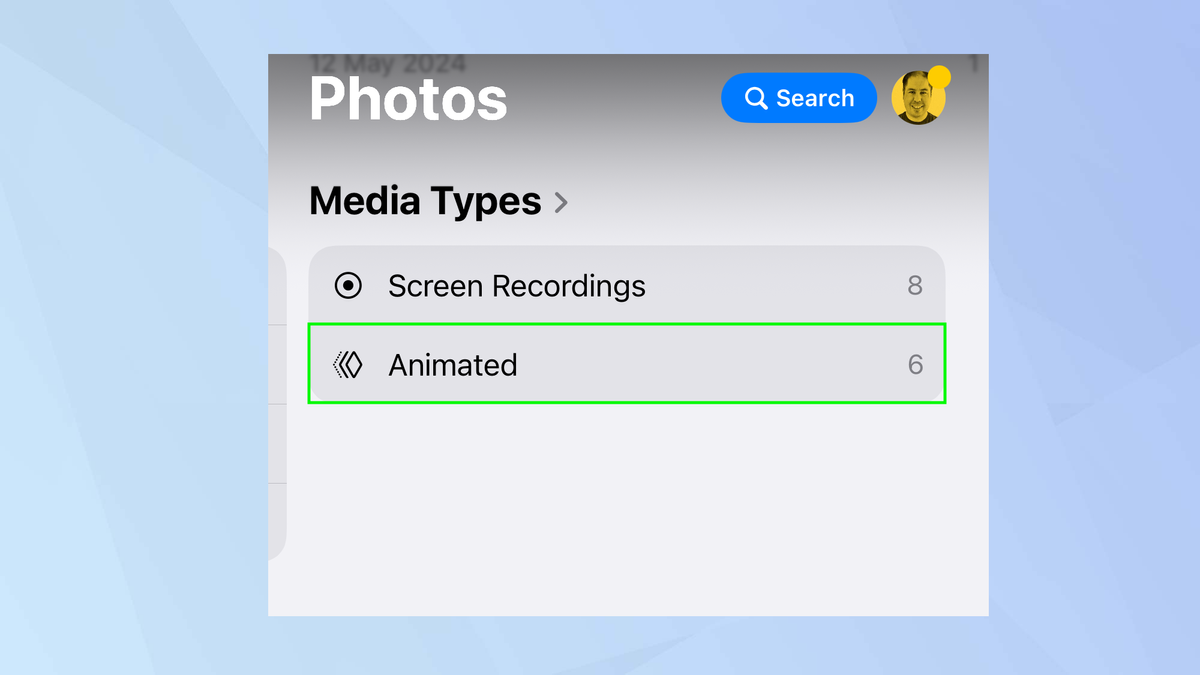Click the number 1 at top-right corner
This screenshot has height=675, width=1200.
tap(973, 66)
